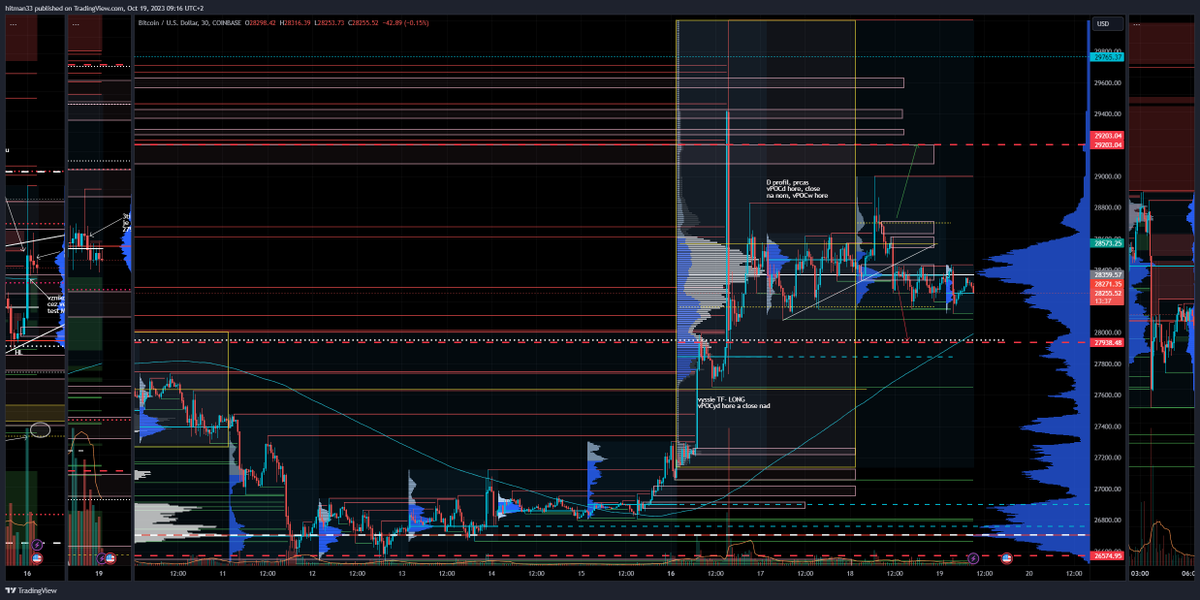
Task: Click the red 26574.95 price label
Action: pos(1108,556)
